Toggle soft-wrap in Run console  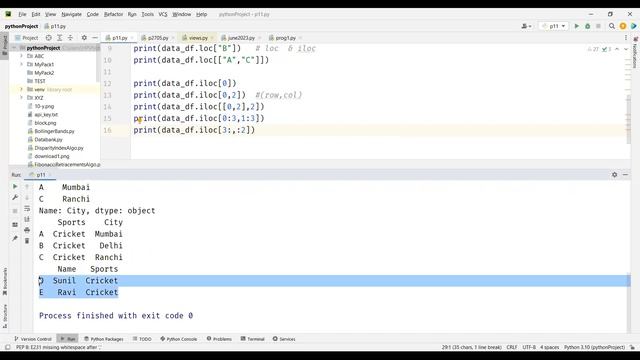tap(27, 209)
